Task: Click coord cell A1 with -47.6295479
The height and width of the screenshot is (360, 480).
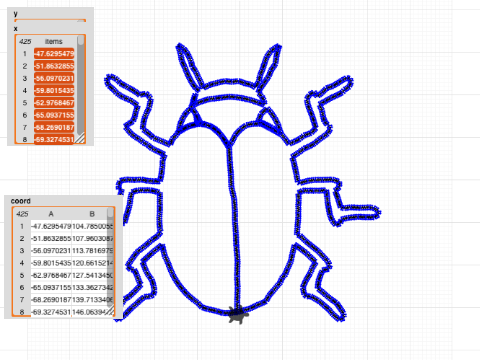Action: click(51, 226)
